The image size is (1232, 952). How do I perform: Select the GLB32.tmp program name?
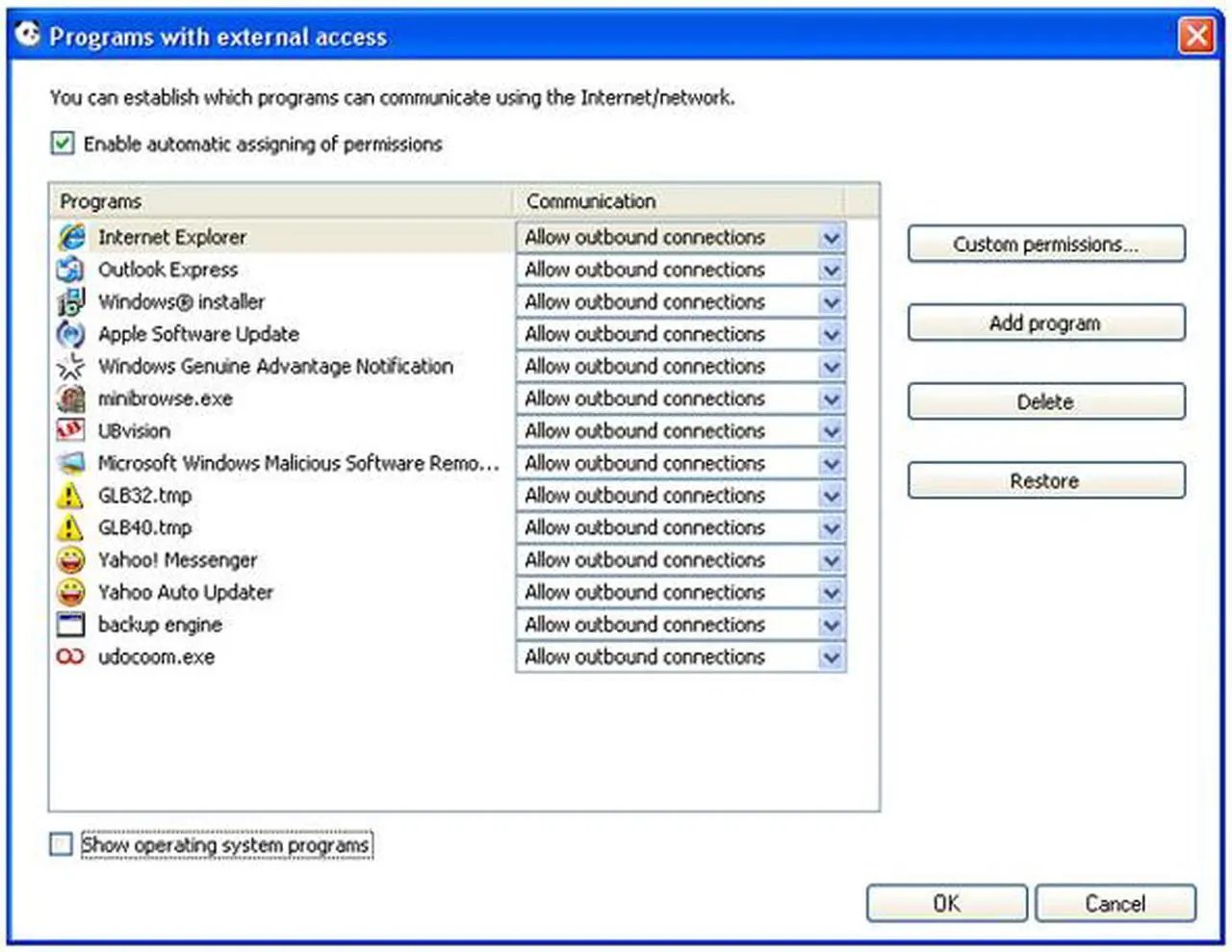point(144,496)
